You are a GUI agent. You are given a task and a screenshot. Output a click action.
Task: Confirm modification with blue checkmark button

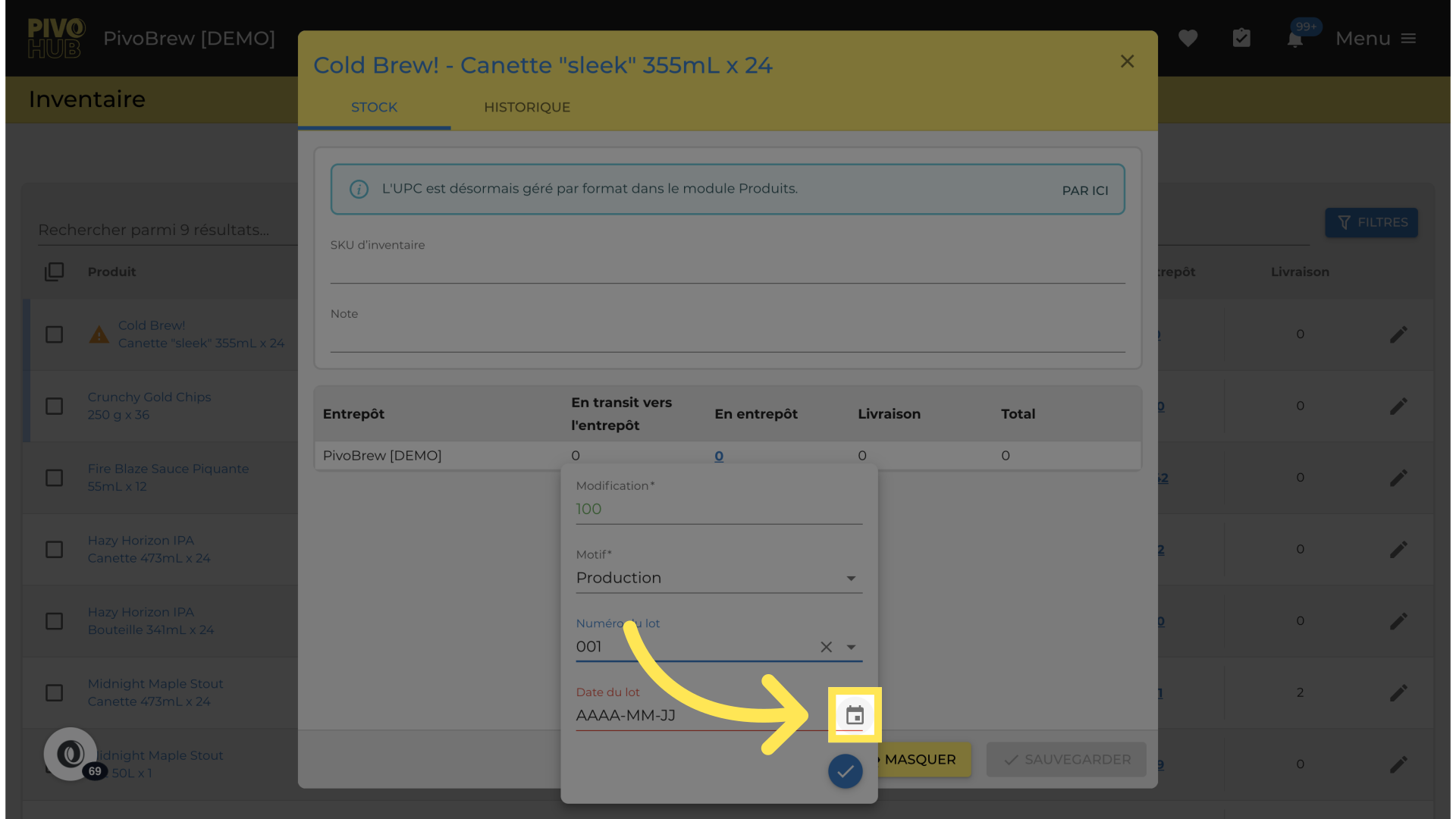(x=845, y=771)
